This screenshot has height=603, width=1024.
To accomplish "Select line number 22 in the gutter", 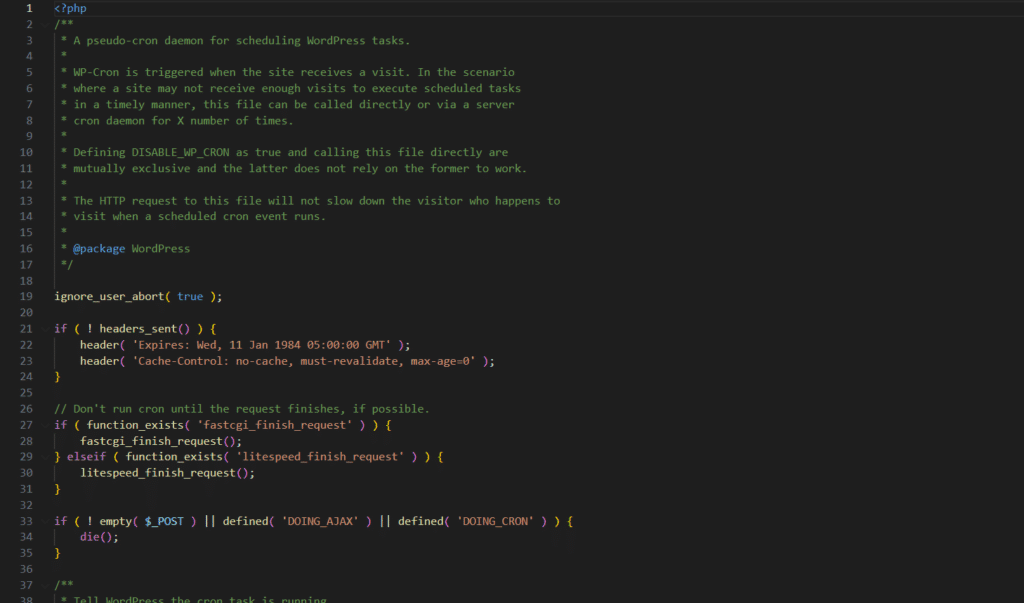I will click(26, 344).
